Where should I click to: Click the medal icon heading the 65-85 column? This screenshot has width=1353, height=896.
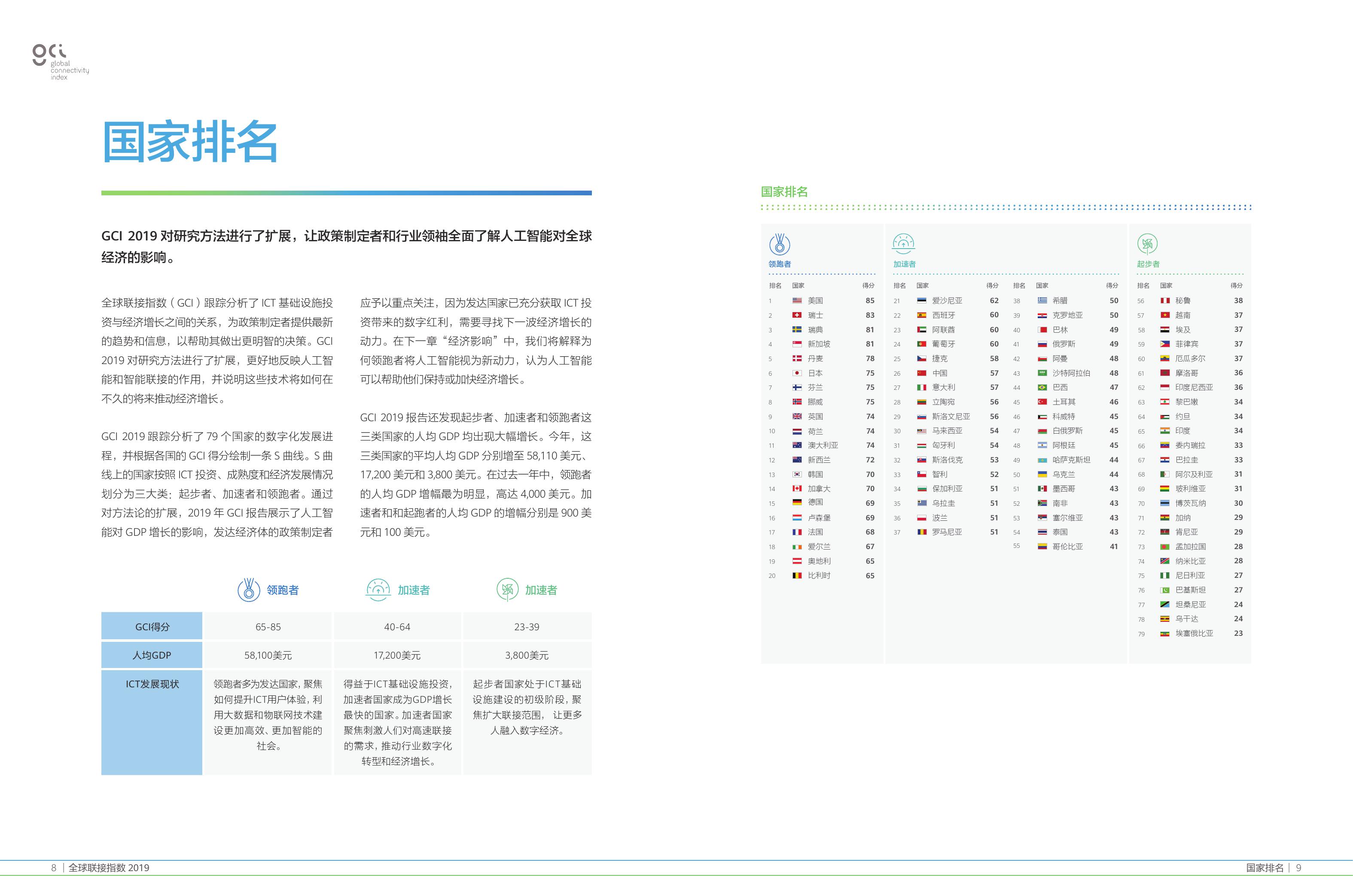(249, 590)
